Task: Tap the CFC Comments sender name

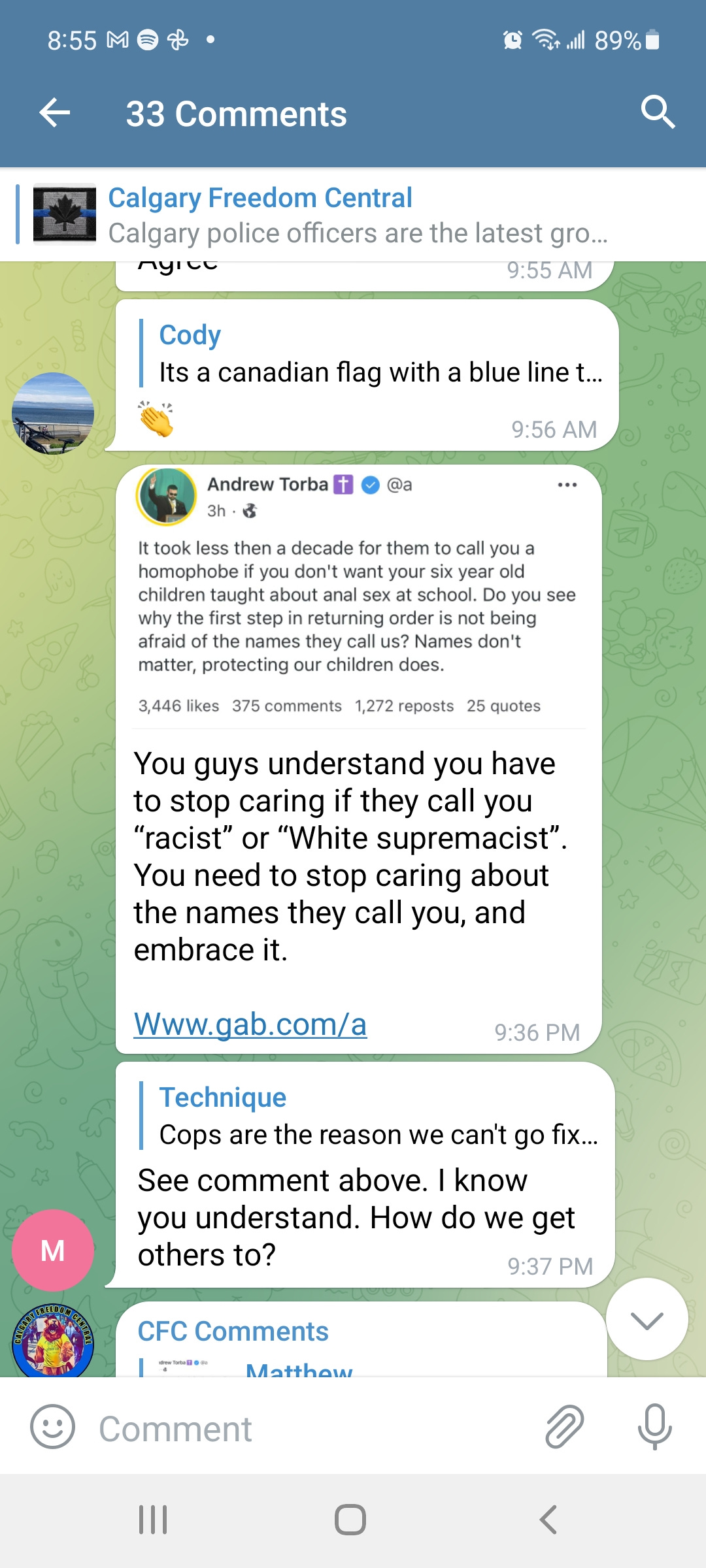Action: (233, 1331)
